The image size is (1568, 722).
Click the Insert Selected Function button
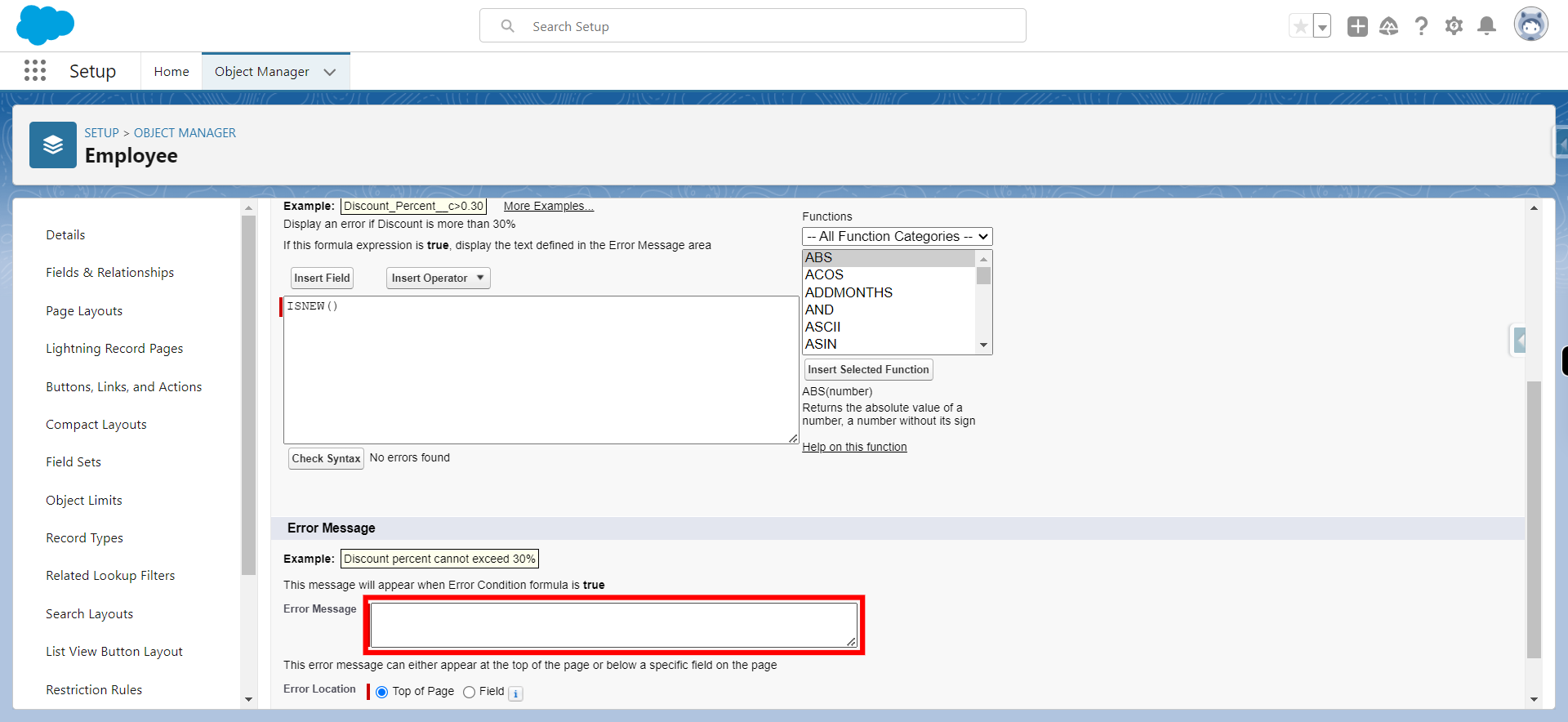point(868,369)
